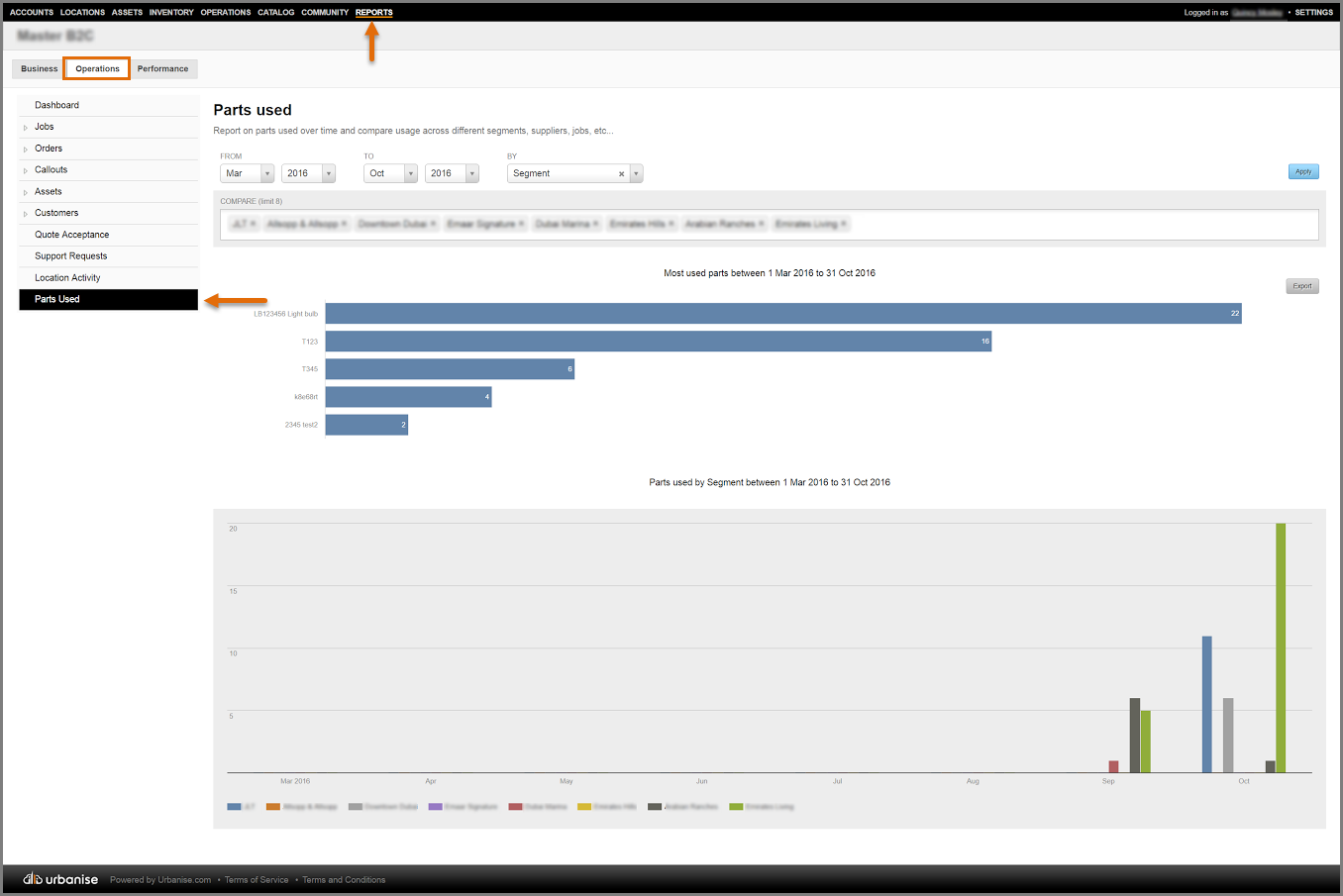Open the TO month dropdown showing Oct

[x=390, y=173]
